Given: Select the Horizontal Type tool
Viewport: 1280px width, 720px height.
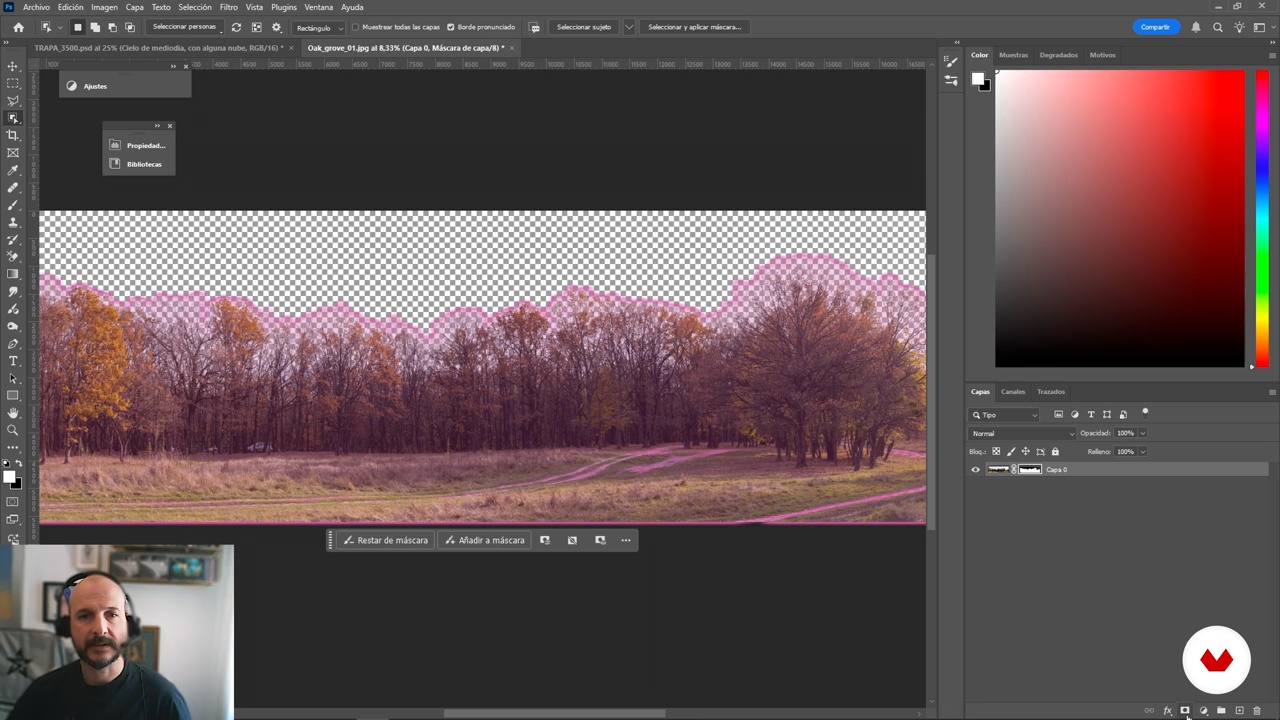Looking at the screenshot, I should (13, 361).
